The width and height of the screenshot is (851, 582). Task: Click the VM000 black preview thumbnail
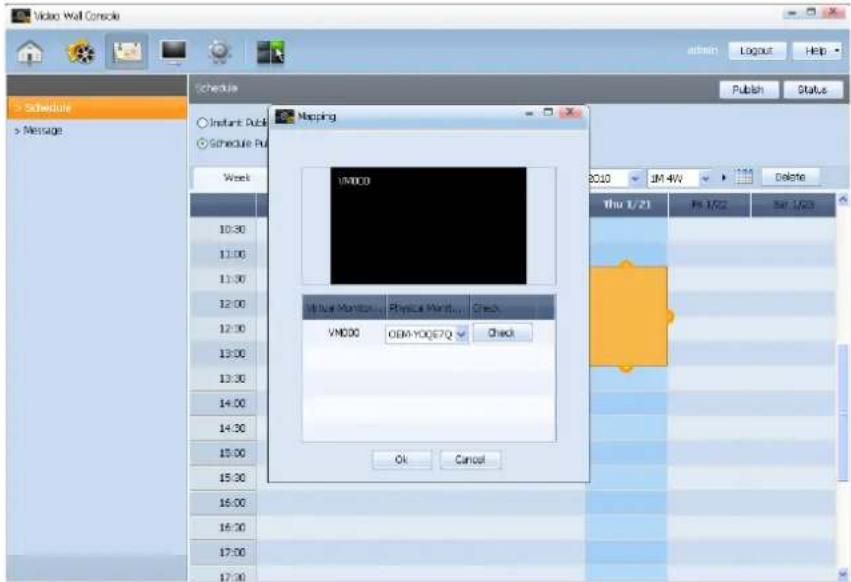(428, 225)
